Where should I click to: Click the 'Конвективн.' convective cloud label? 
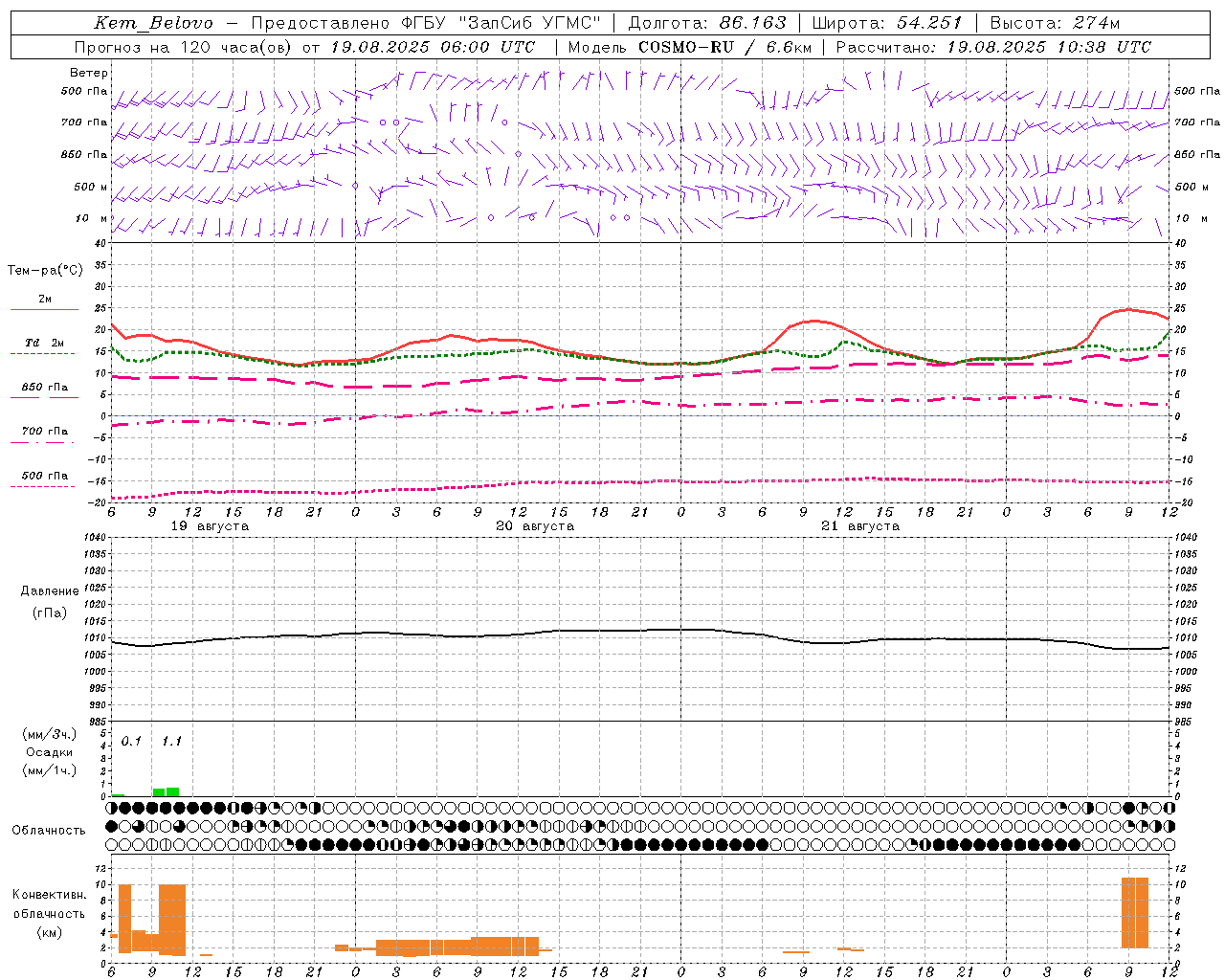[49, 895]
